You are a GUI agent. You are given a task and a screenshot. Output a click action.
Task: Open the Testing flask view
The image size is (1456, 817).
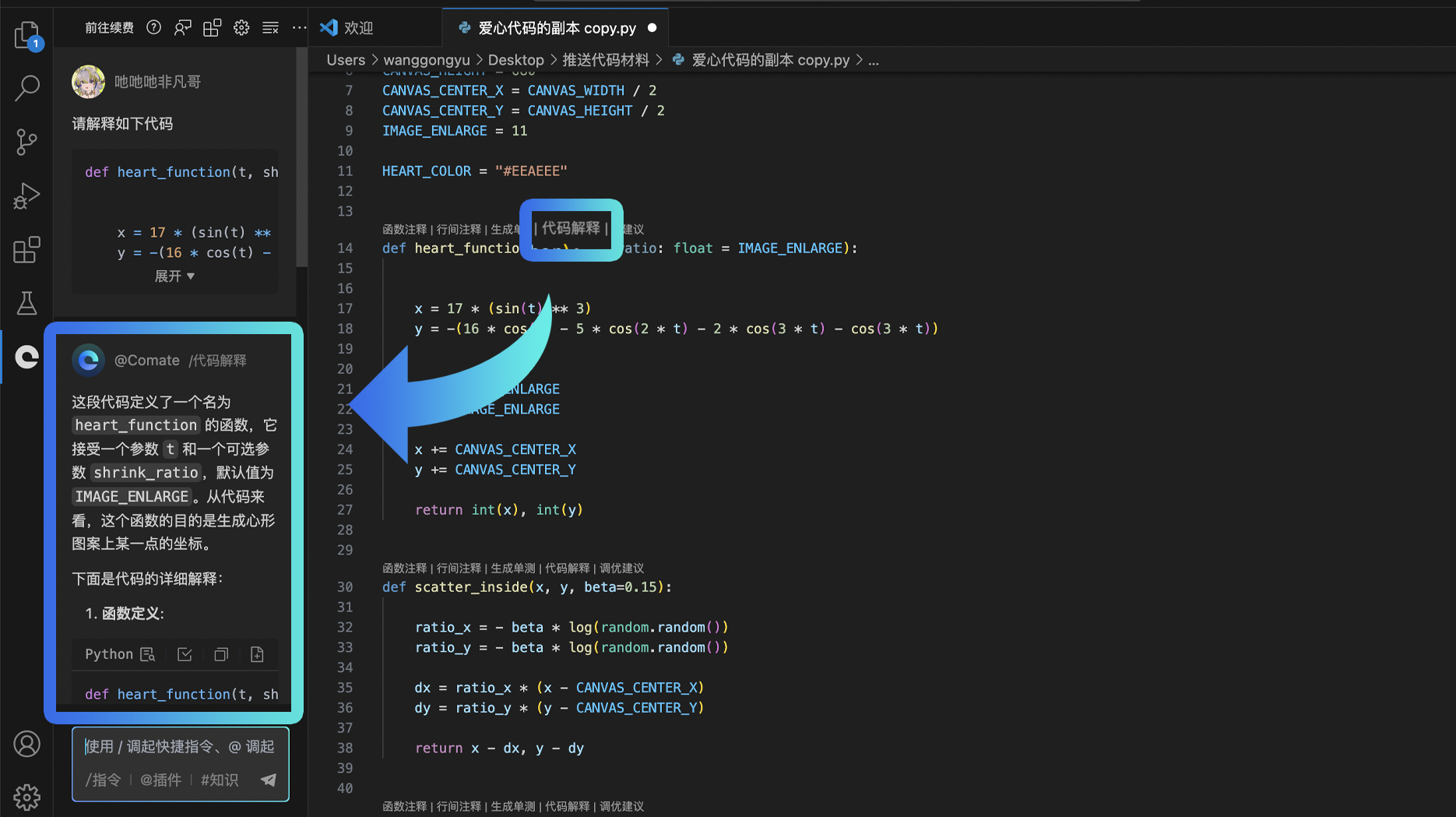[x=27, y=303]
